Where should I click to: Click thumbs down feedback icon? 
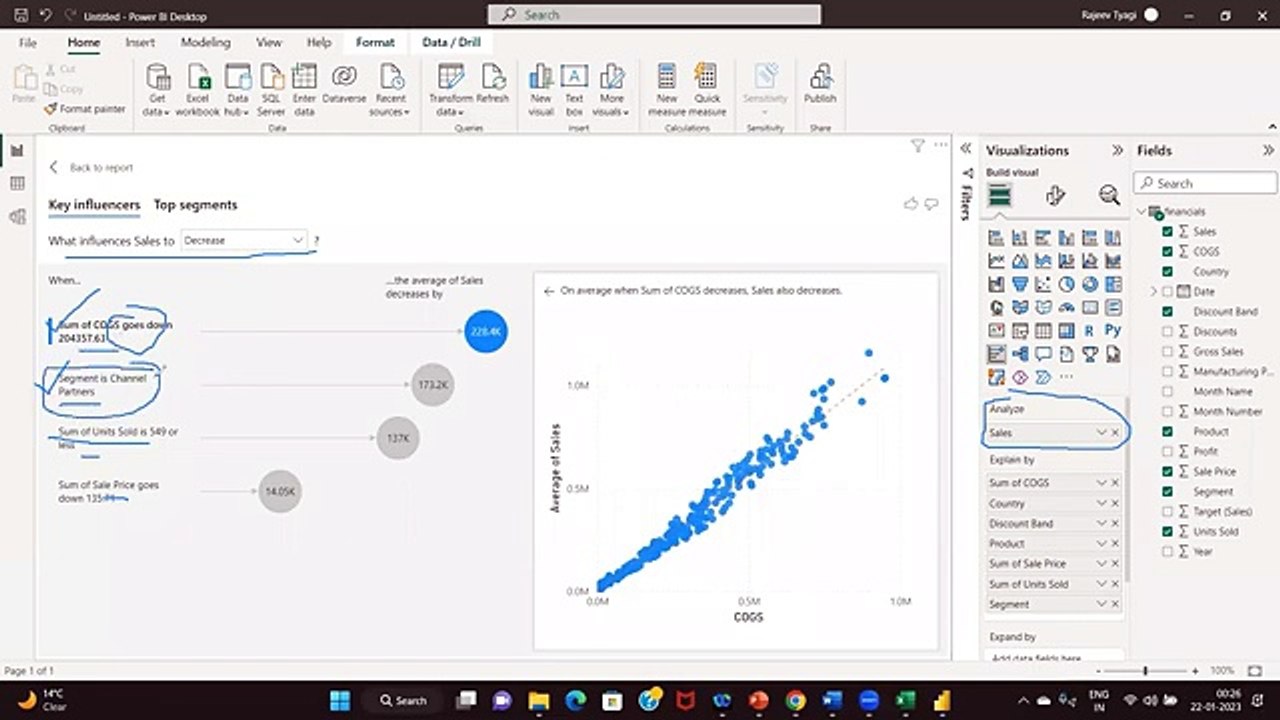(x=931, y=204)
